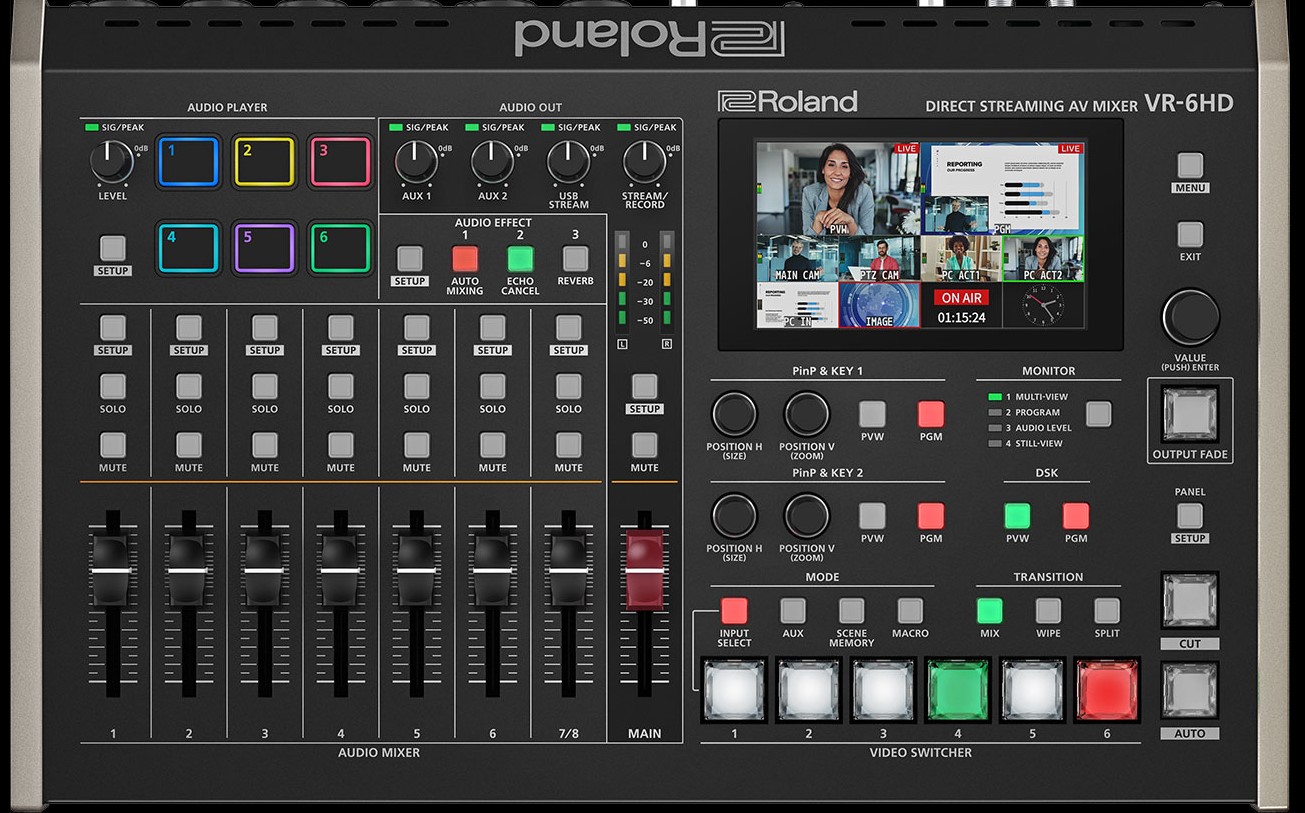This screenshot has height=813, width=1305.
Task: Select the INPUT SELECT mode button
Action: pyautogui.click(x=734, y=610)
